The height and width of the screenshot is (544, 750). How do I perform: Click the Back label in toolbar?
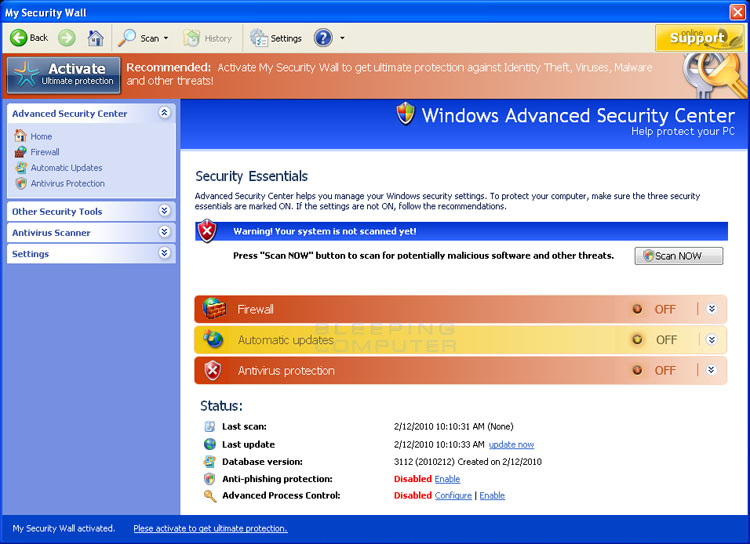click(39, 38)
